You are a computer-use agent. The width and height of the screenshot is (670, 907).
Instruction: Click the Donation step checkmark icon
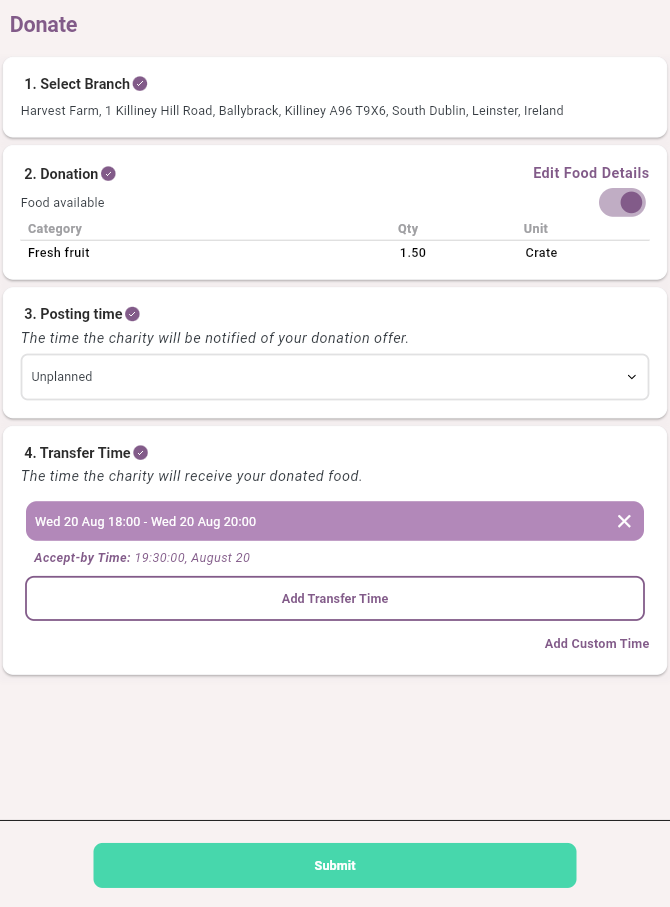point(109,174)
